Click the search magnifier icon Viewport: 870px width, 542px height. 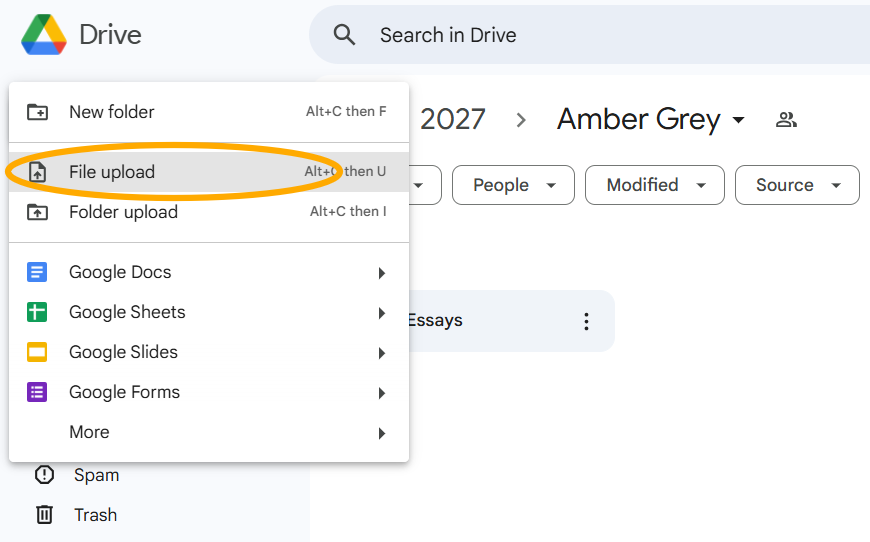coord(345,35)
